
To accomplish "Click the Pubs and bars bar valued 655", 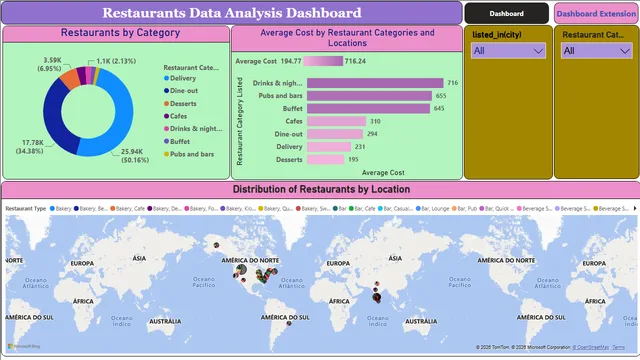I will point(369,96).
